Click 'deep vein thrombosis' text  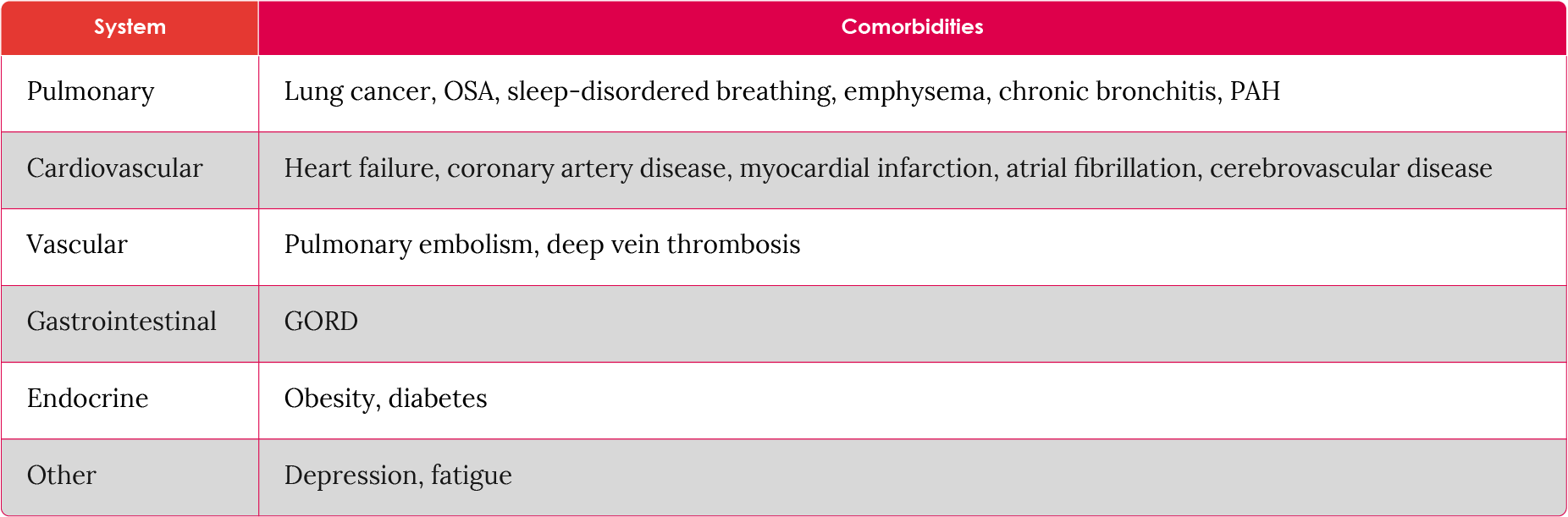pyautogui.click(x=673, y=245)
